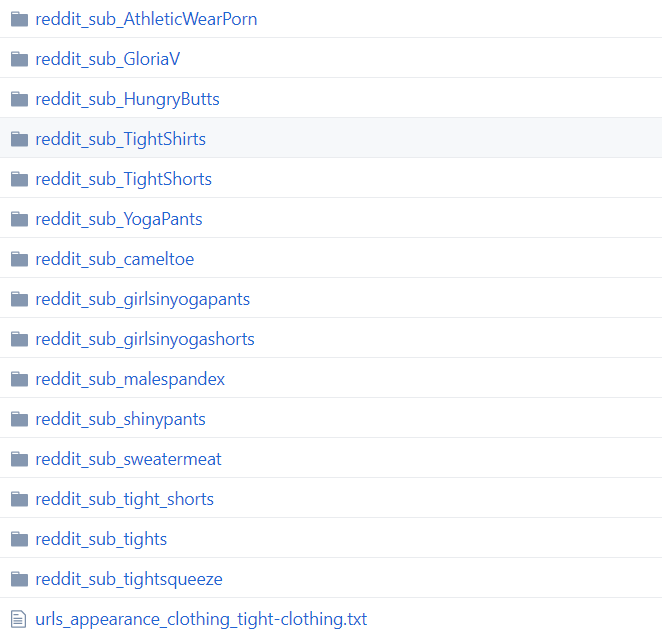Open the reddit_sub_tightsqueeze folder link
Image resolution: width=662 pixels, height=633 pixels.
(129, 579)
